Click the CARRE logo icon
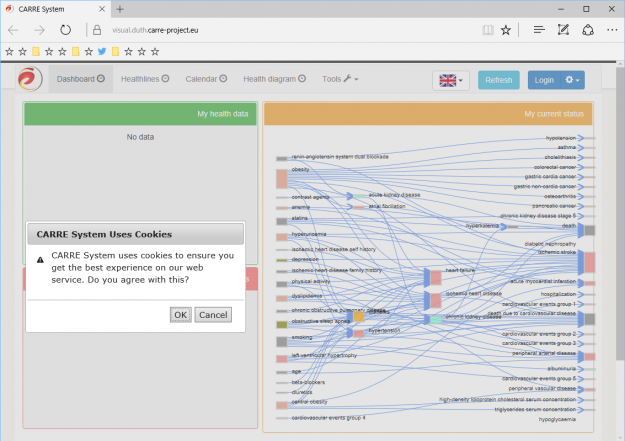The height and width of the screenshot is (441, 625). click(28, 79)
